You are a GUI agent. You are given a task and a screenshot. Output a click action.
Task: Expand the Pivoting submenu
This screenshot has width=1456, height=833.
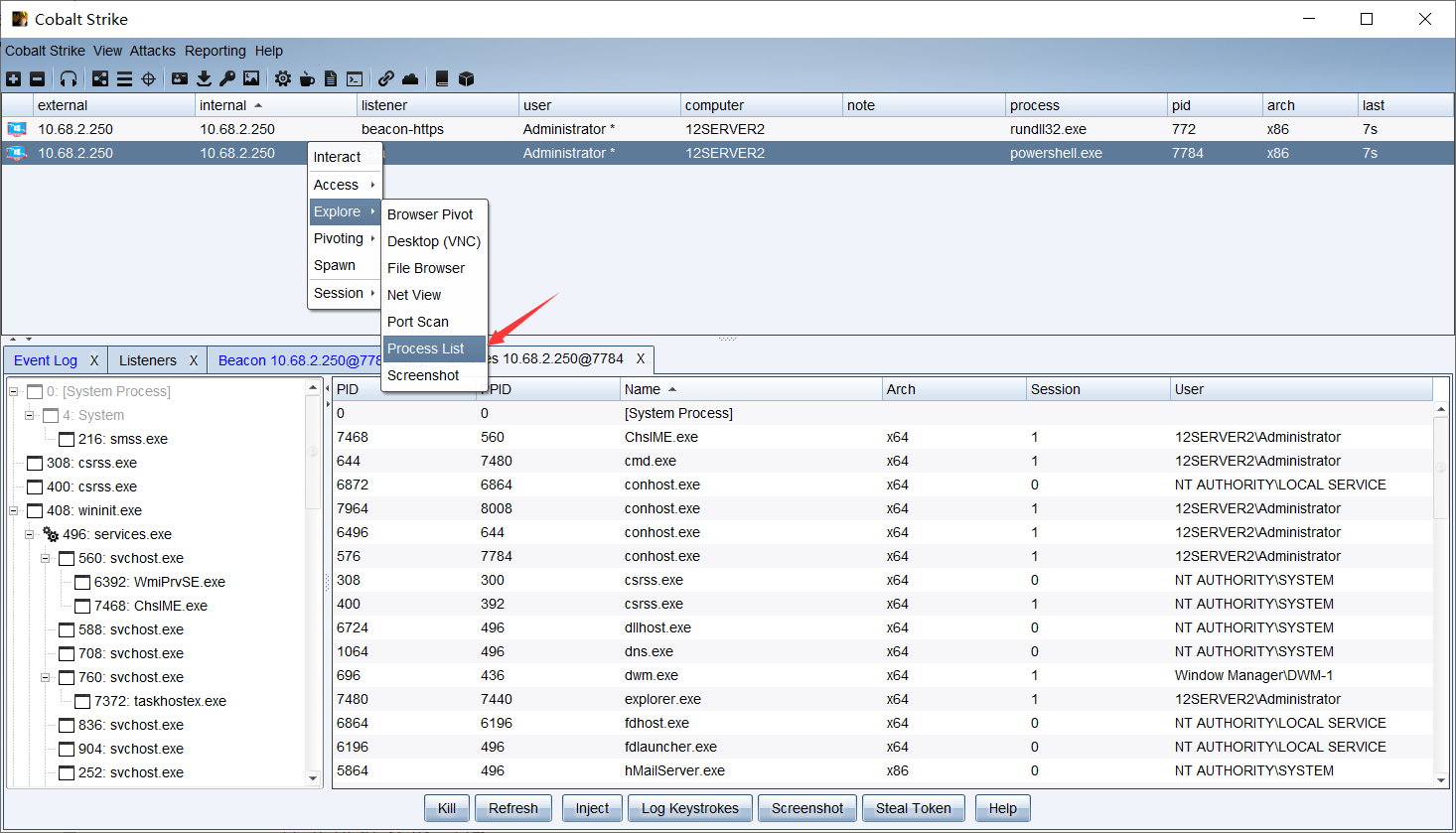click(345, 238)
